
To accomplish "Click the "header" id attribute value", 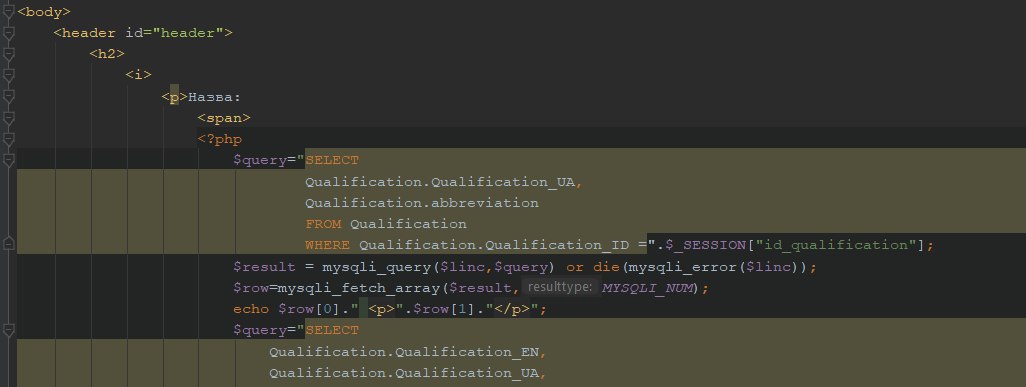I will [188, 33].
